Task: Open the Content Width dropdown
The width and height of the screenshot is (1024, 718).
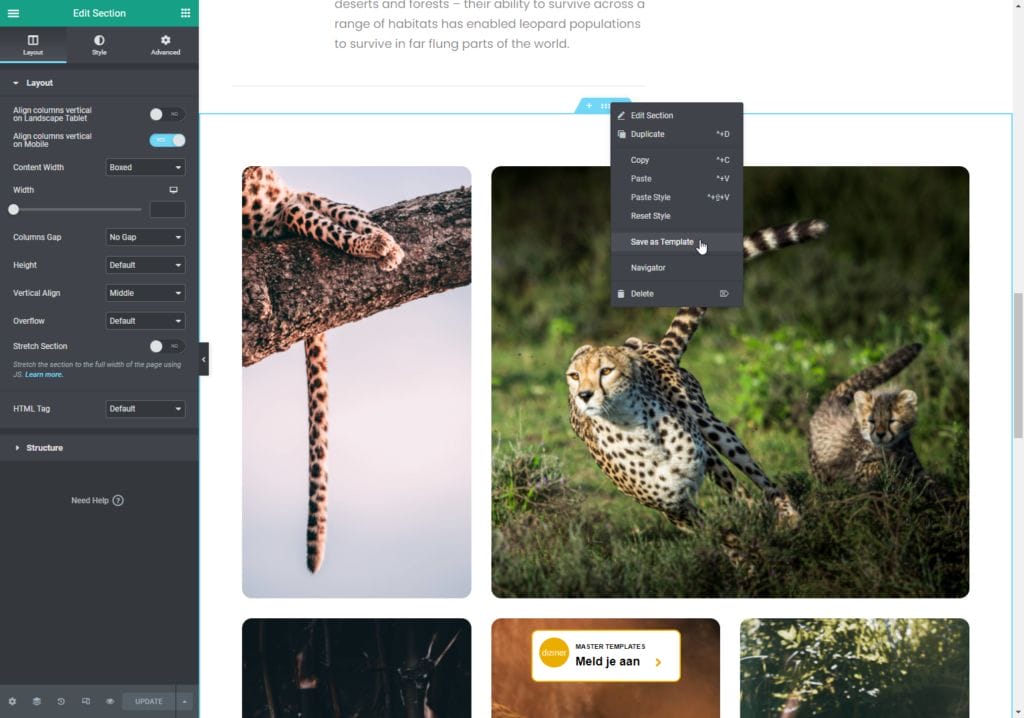Action: pos(145,167)
